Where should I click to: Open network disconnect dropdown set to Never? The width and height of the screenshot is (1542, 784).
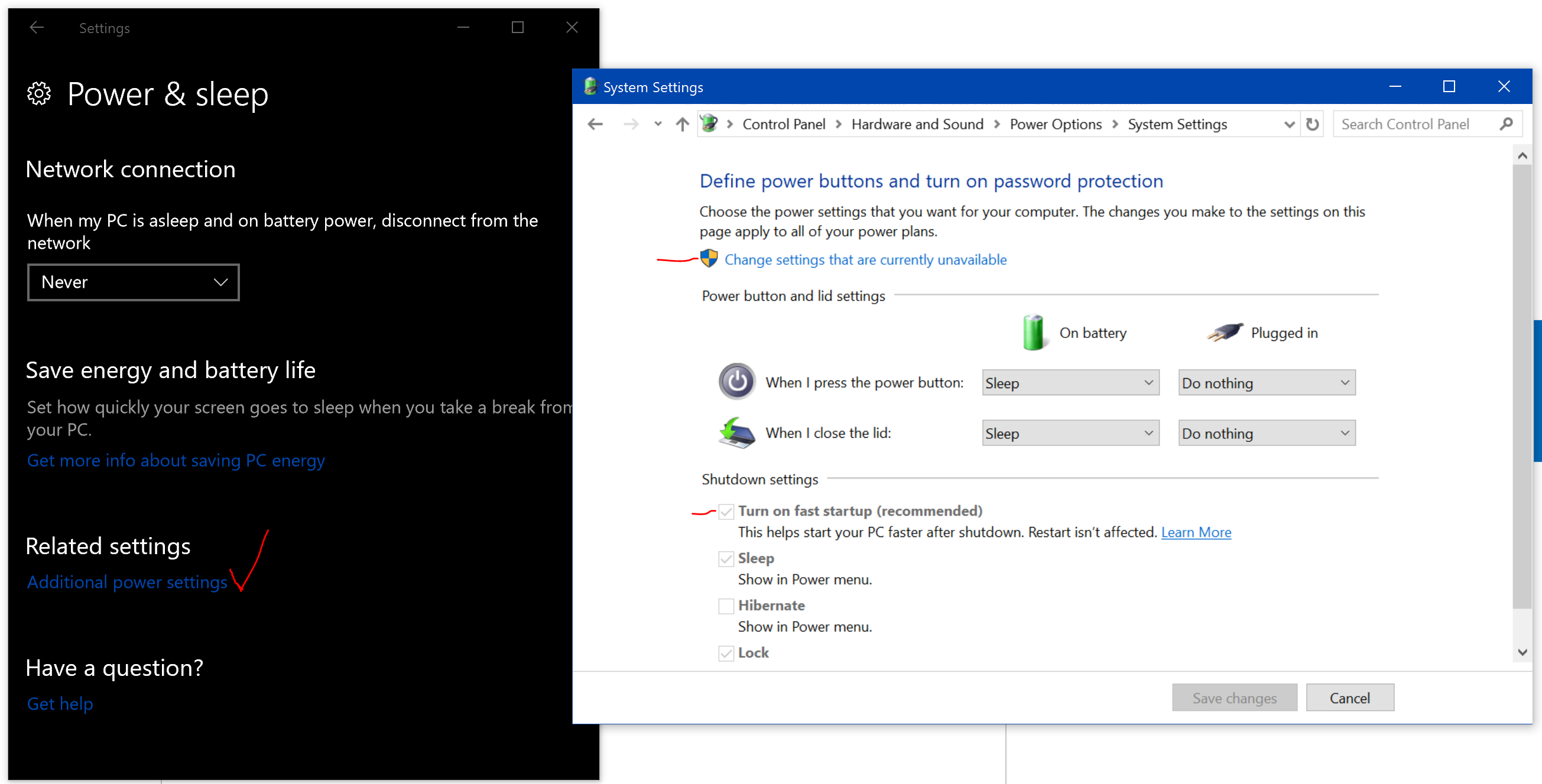(x=134, y=282)
